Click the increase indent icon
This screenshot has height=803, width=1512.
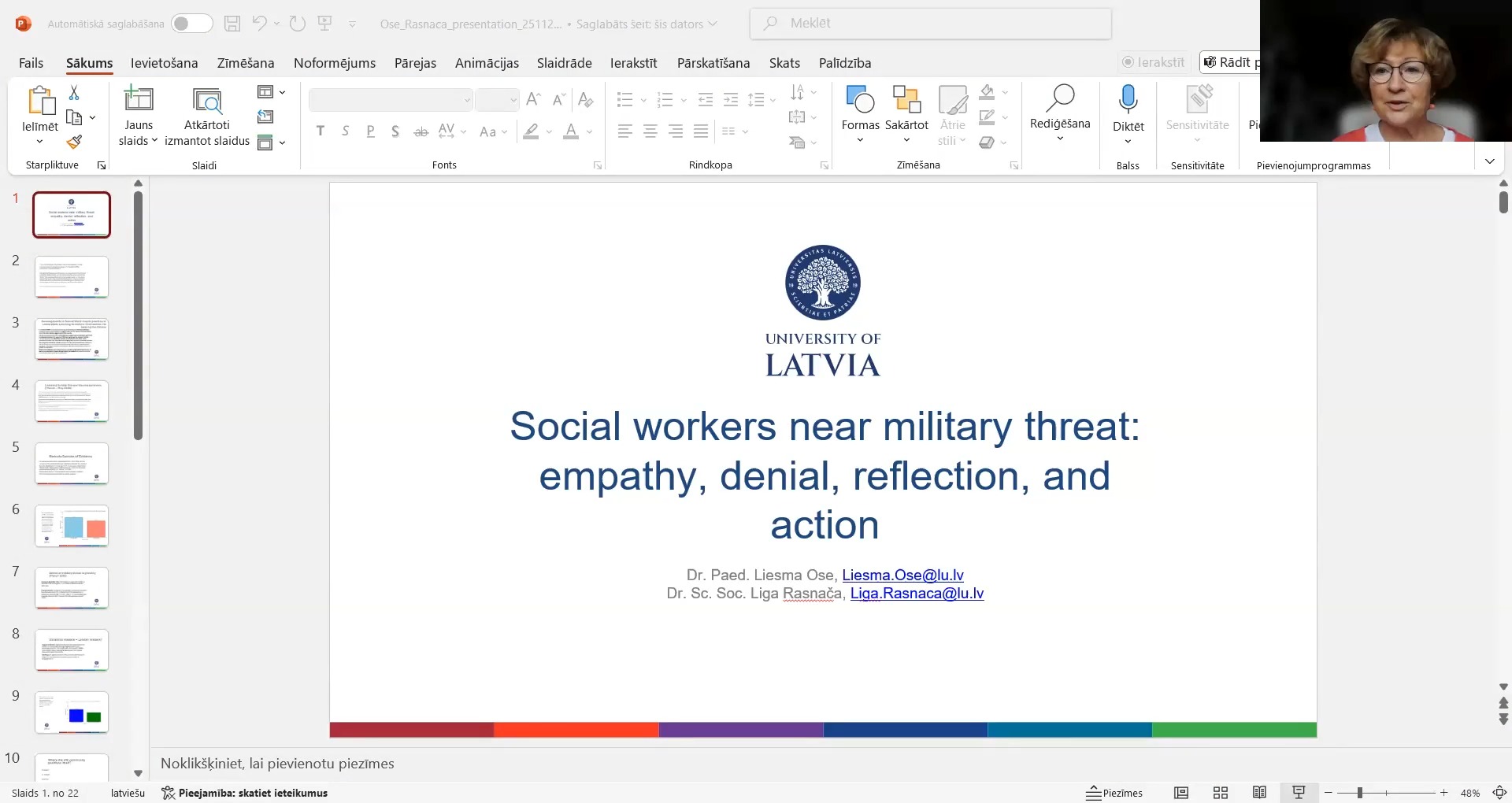[x=731, y=100]
